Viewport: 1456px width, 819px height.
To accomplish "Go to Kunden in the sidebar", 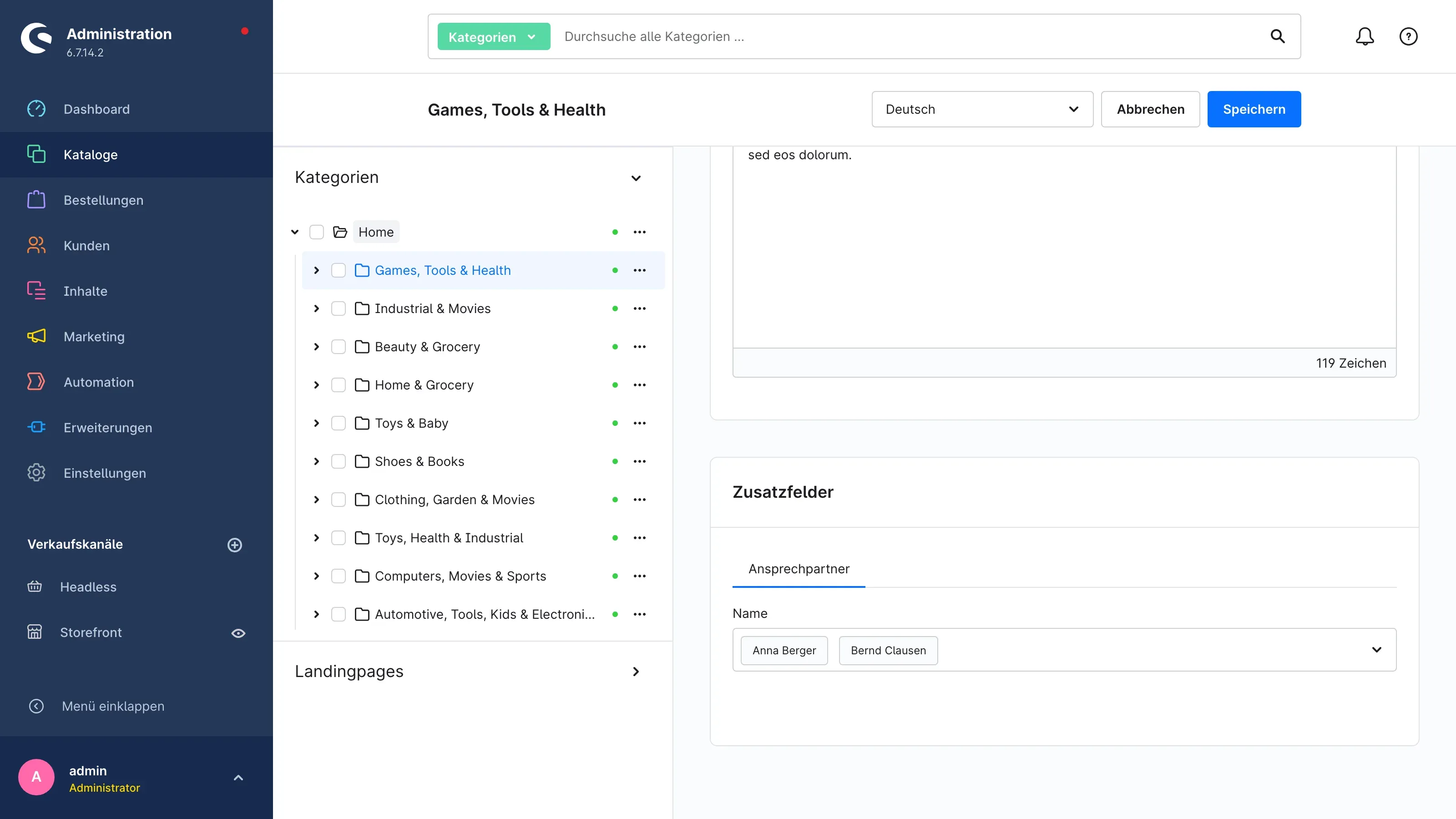I will point(86,245).
